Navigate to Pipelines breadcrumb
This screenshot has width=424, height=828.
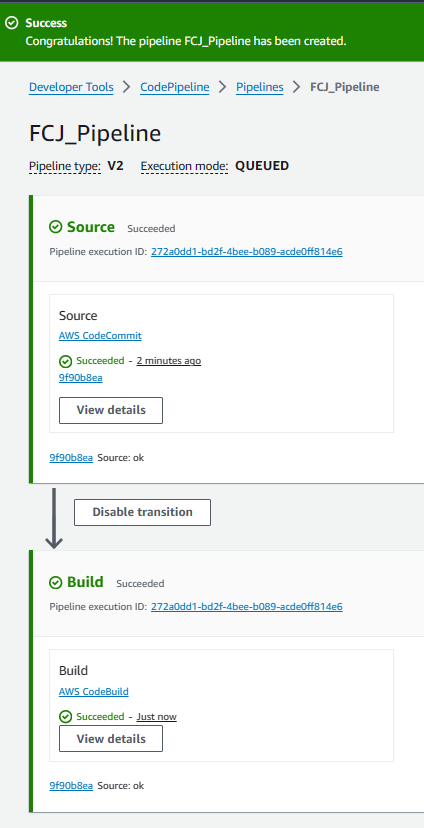(x=259, y=87)
